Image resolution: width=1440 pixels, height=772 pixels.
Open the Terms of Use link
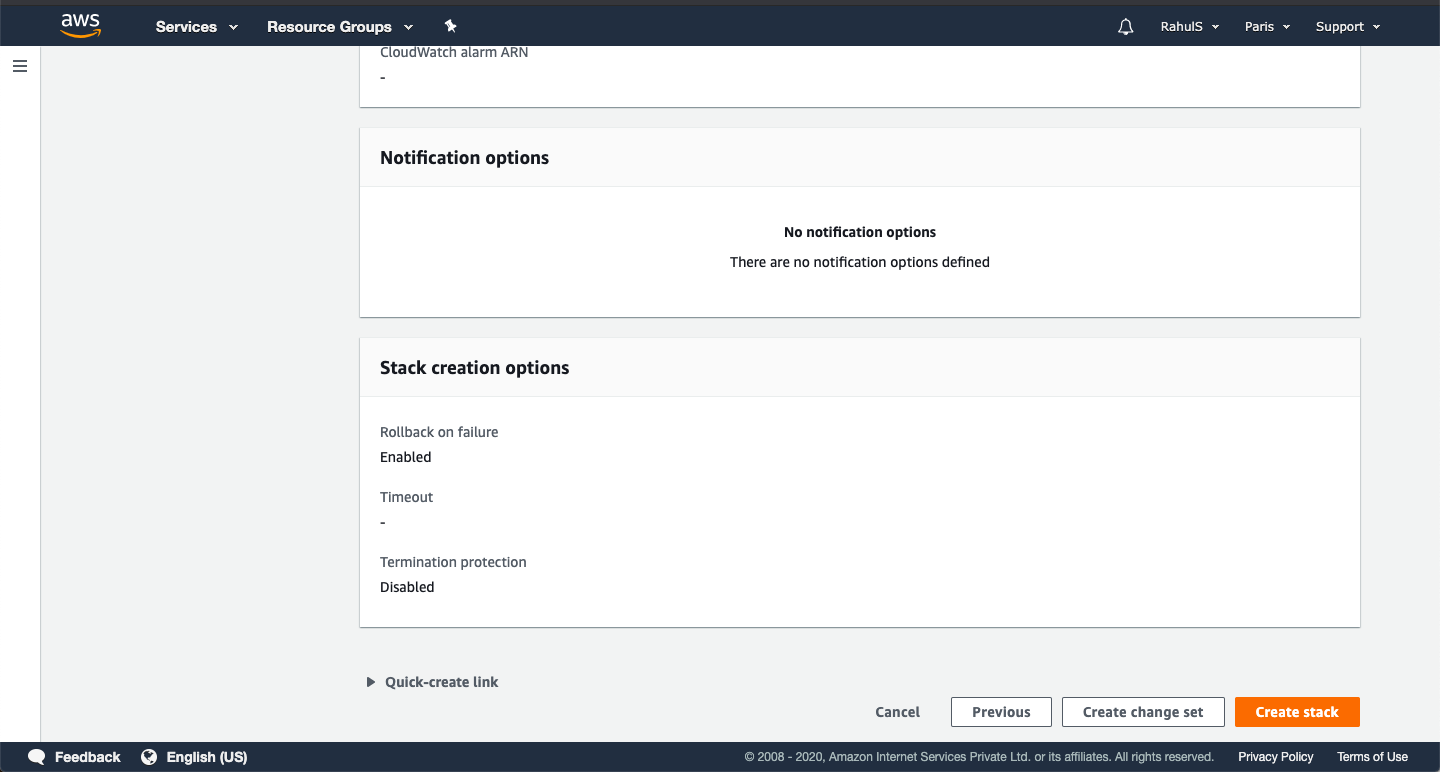click(1372, 757)
